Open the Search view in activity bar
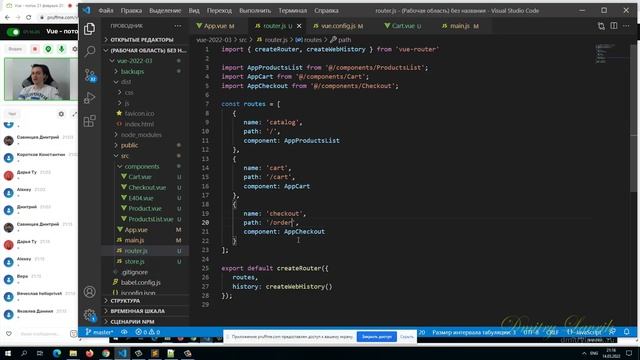Viewport: 640px width, 360px height. click(x=89, y=51)
